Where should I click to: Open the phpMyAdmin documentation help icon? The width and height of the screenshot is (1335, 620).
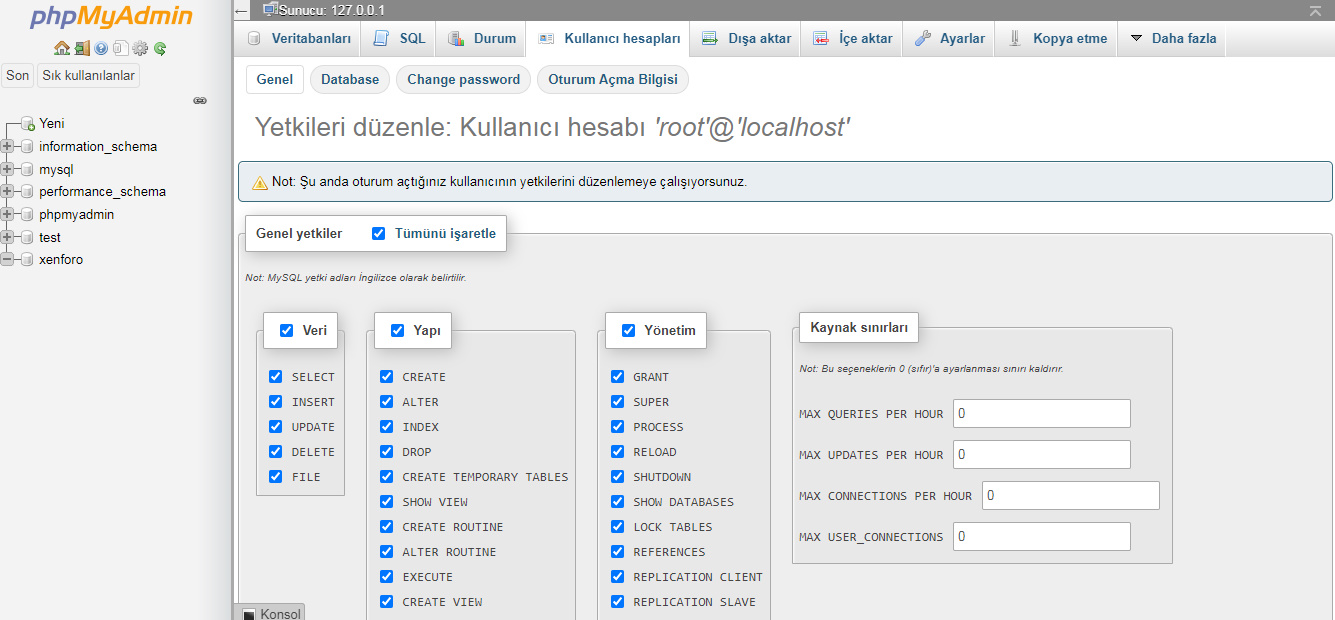pyautogui.click(x=101, y=48)
